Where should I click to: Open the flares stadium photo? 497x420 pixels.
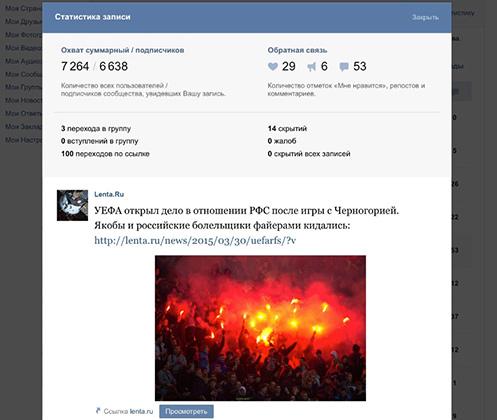click(x=260, y=328)
